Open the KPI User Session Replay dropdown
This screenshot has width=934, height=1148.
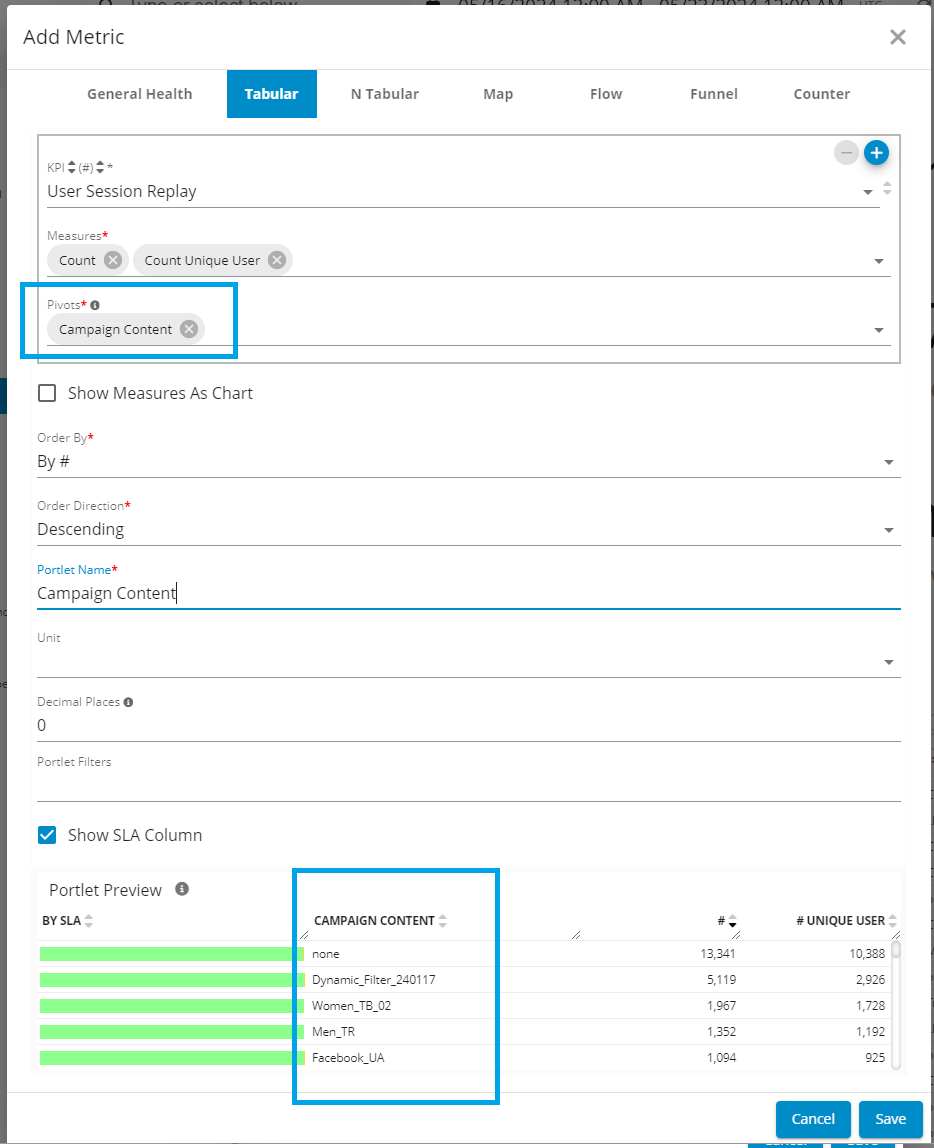pos(866,192)
